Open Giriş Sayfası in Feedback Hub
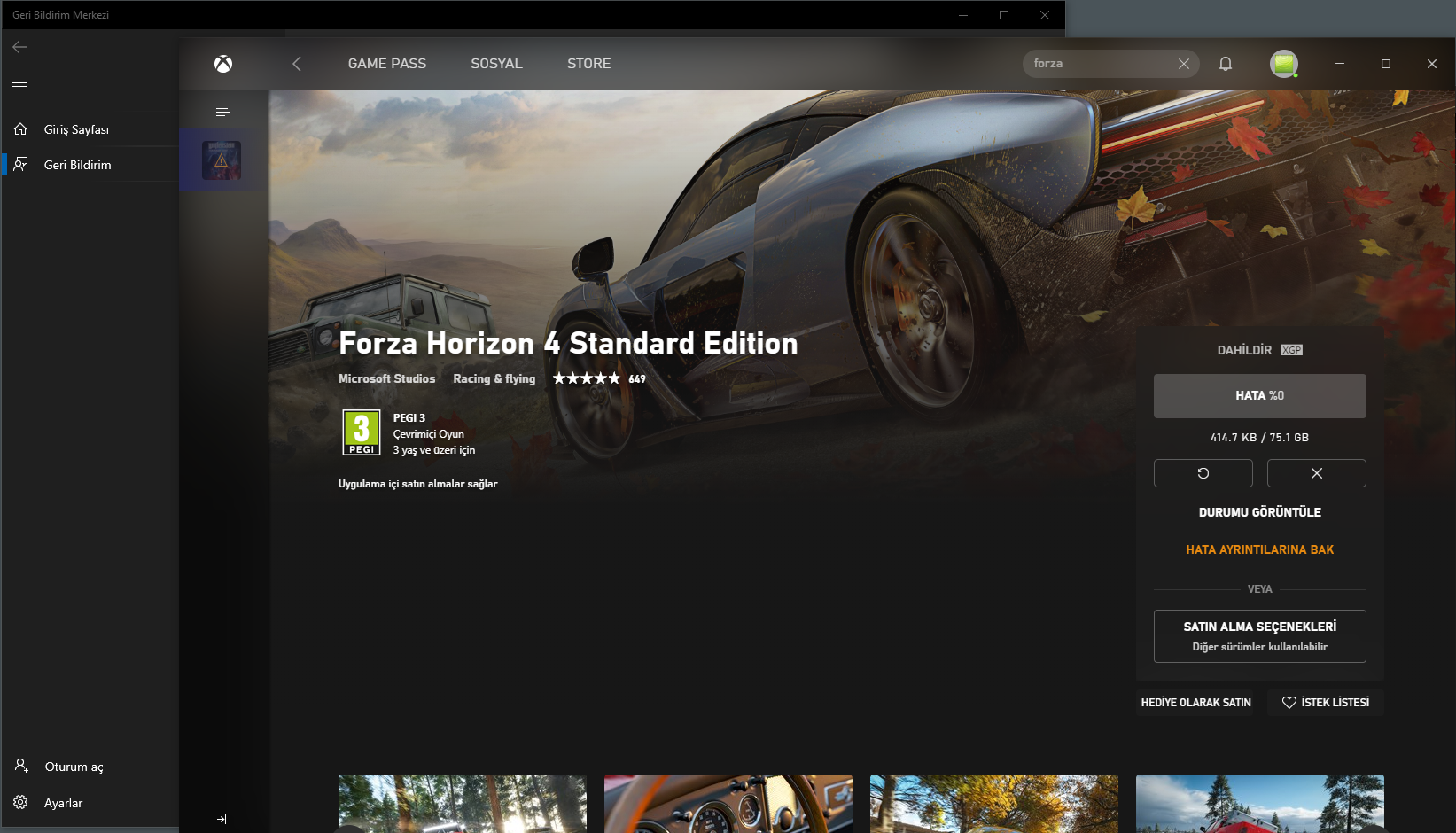The width and height of the screenshot is (1456, 833). pos(90,129)
